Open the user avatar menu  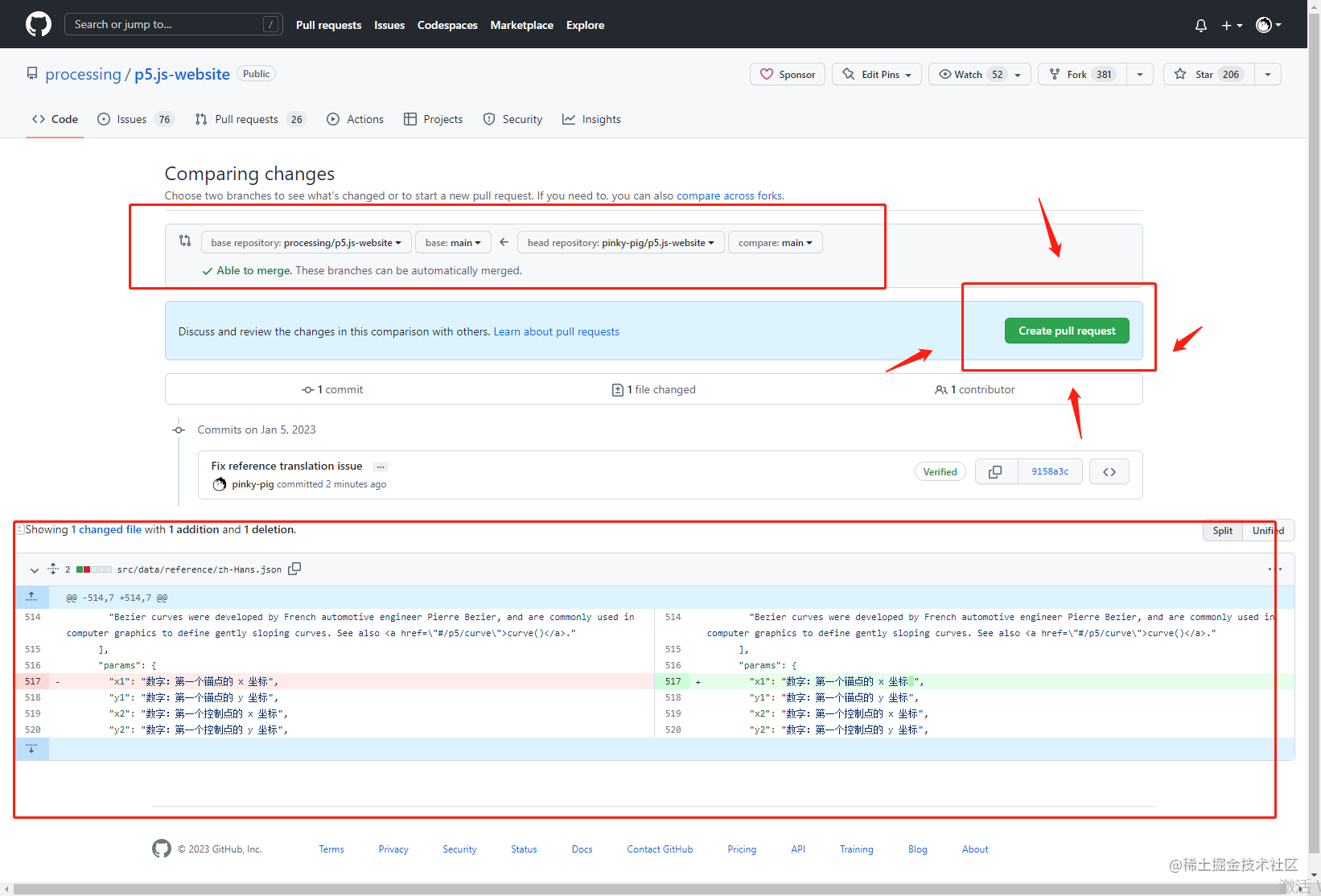tap(1269, 25)
